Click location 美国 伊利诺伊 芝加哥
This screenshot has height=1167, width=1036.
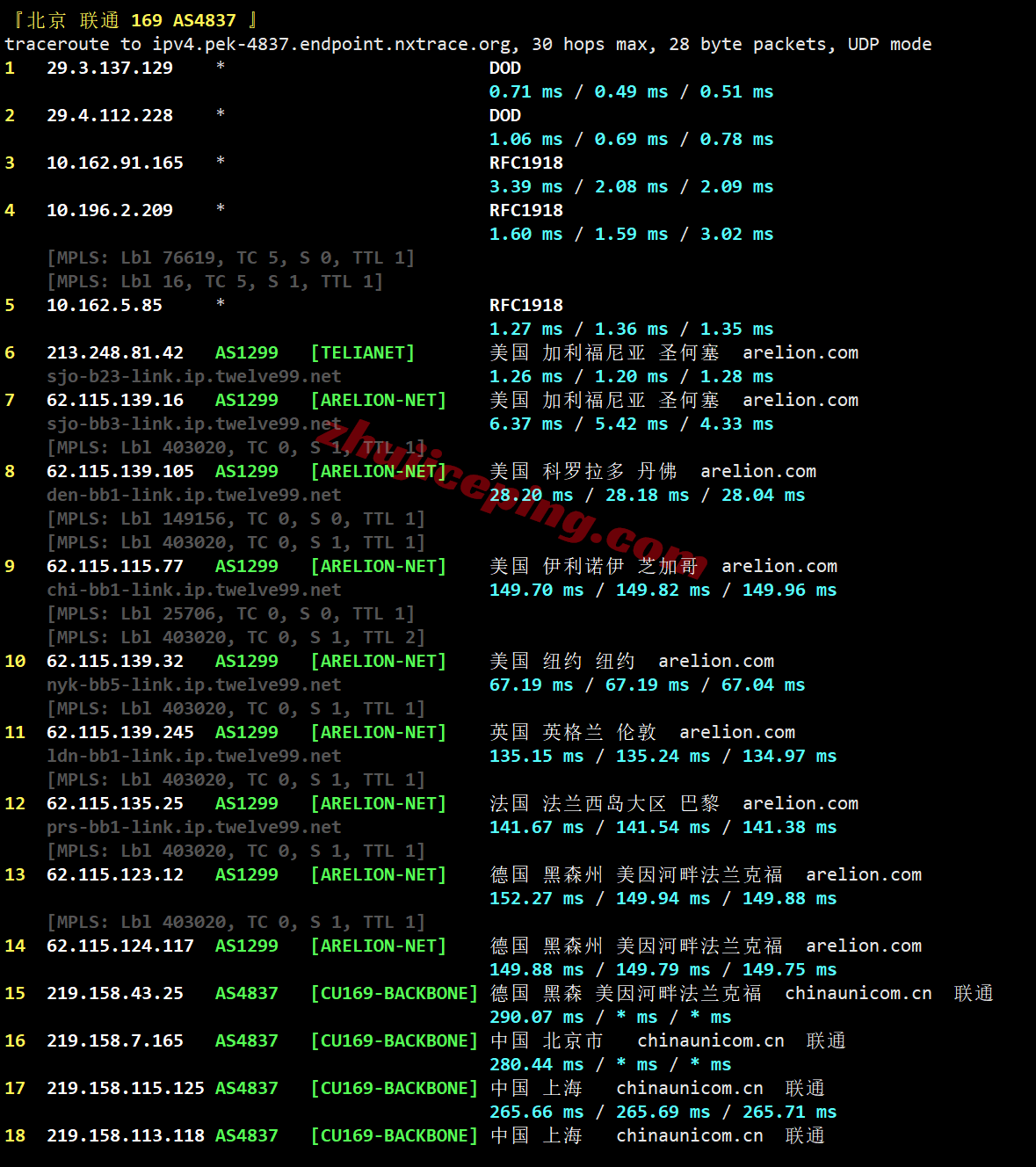tap(594, 566)
